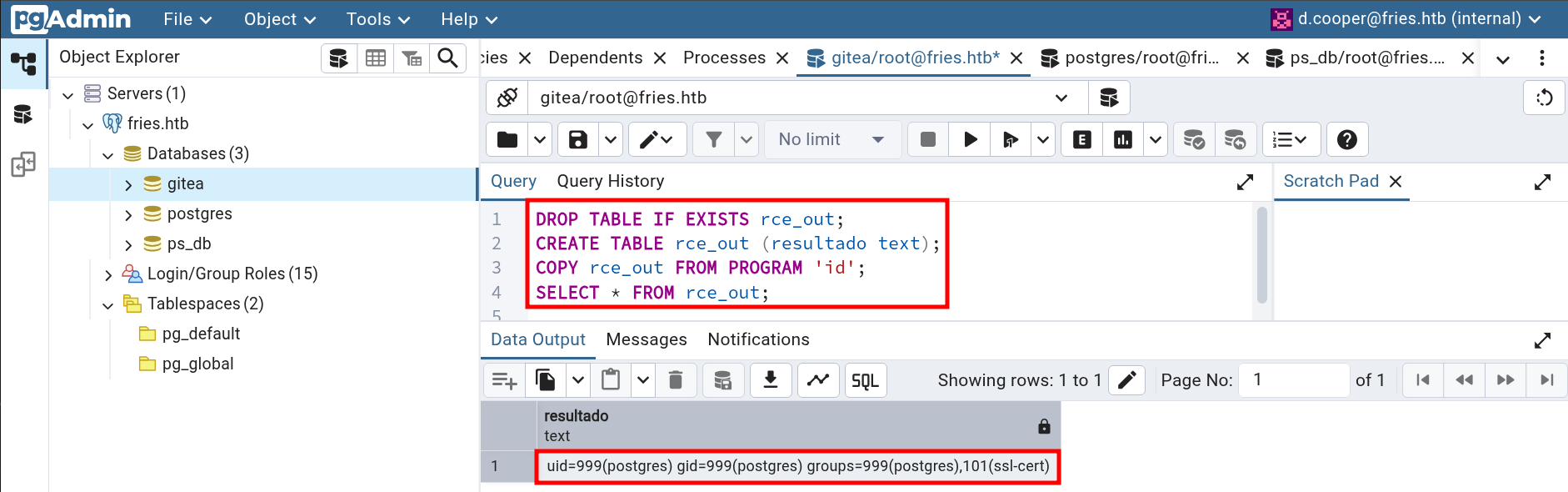The image size is (1568, 492).
Task: Click the Filter funnel icon
Action: [714, 139]
